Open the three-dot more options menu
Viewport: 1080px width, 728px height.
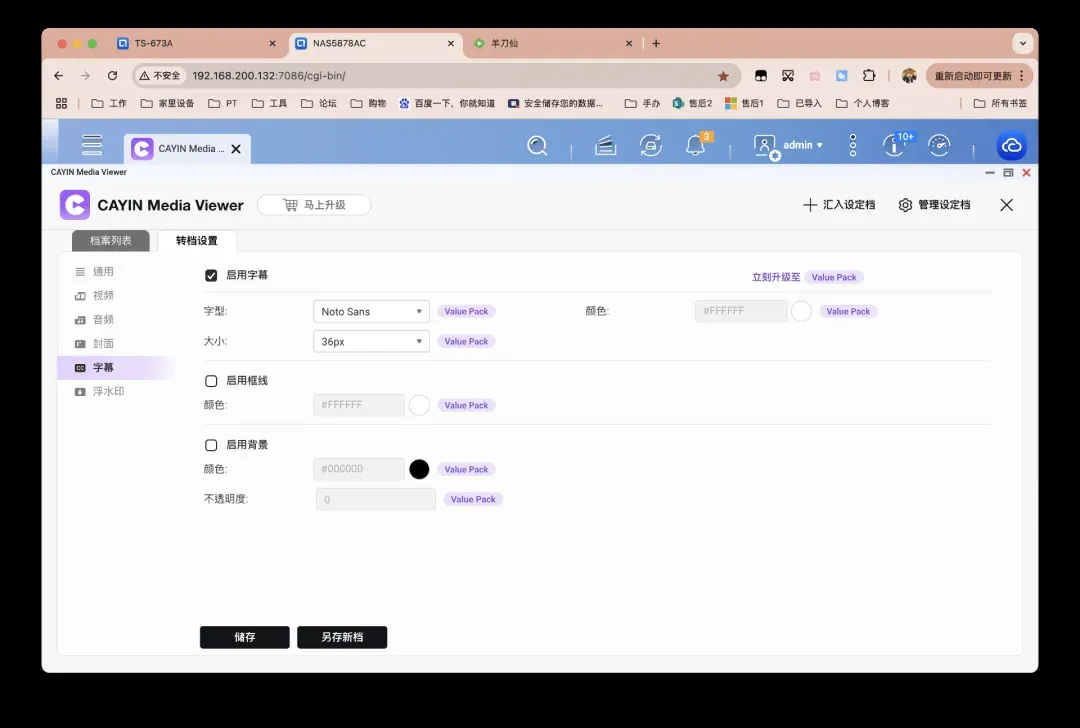(x=853, y=146)
